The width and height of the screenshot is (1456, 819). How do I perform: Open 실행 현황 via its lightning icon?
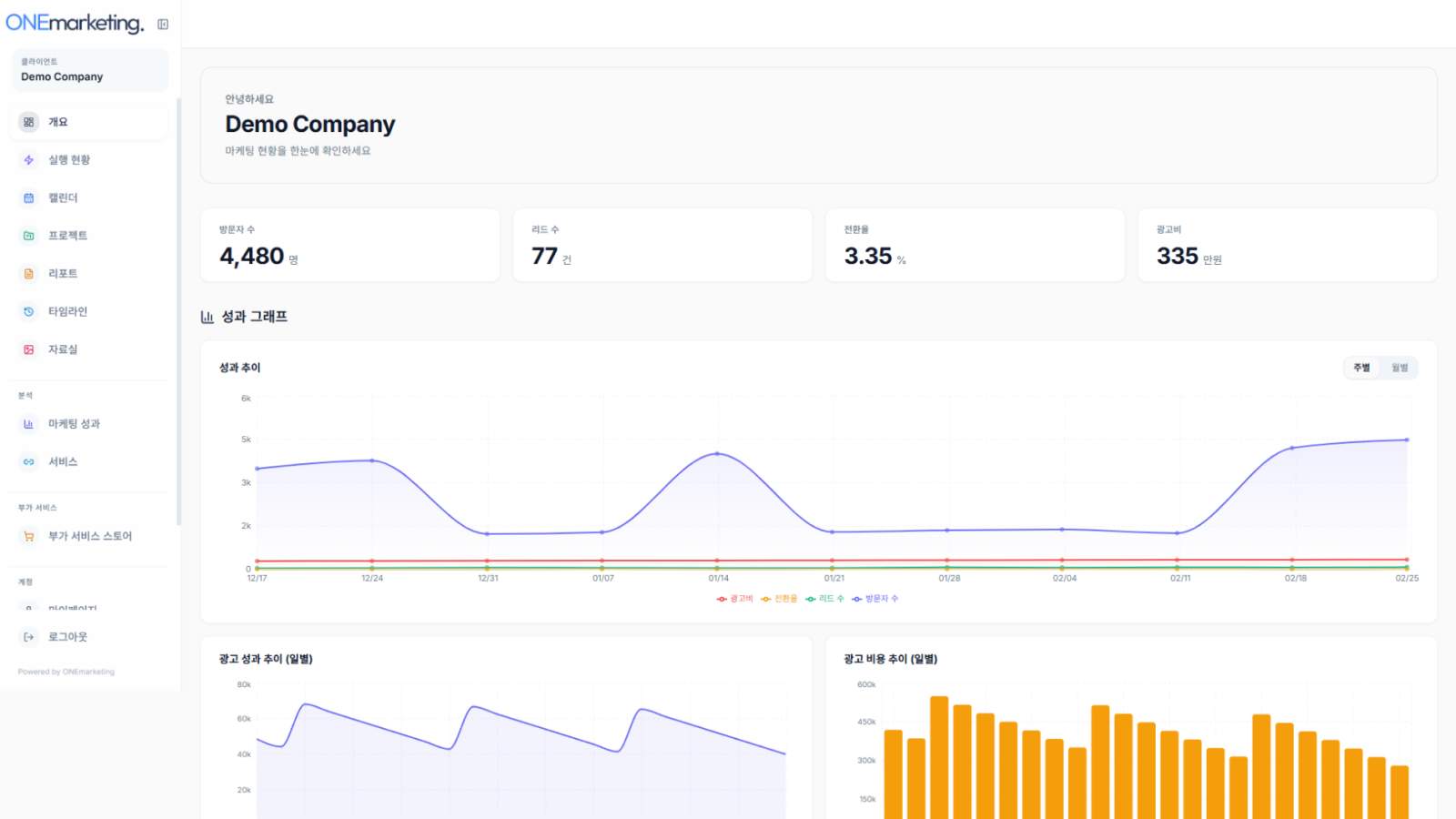click(x=29, y=160)
